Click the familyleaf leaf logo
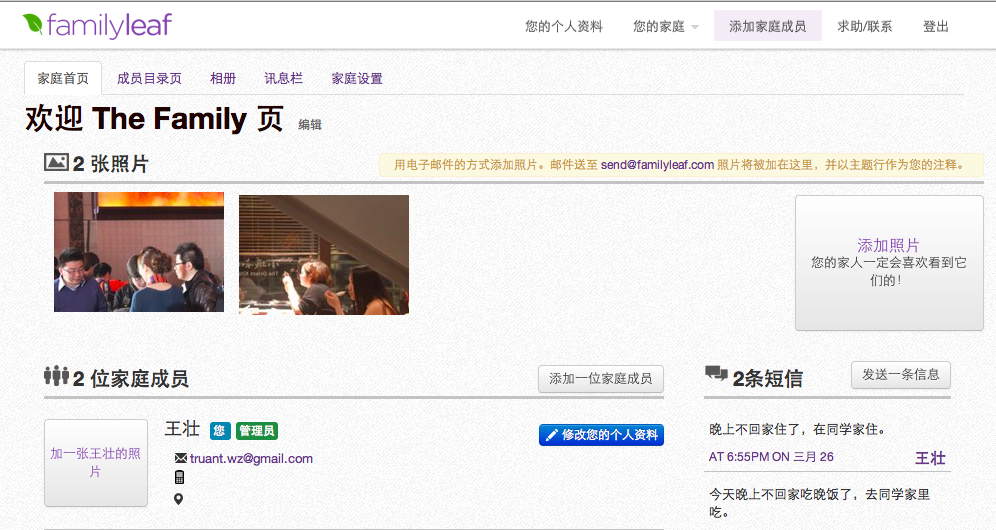 click(32, 24)
